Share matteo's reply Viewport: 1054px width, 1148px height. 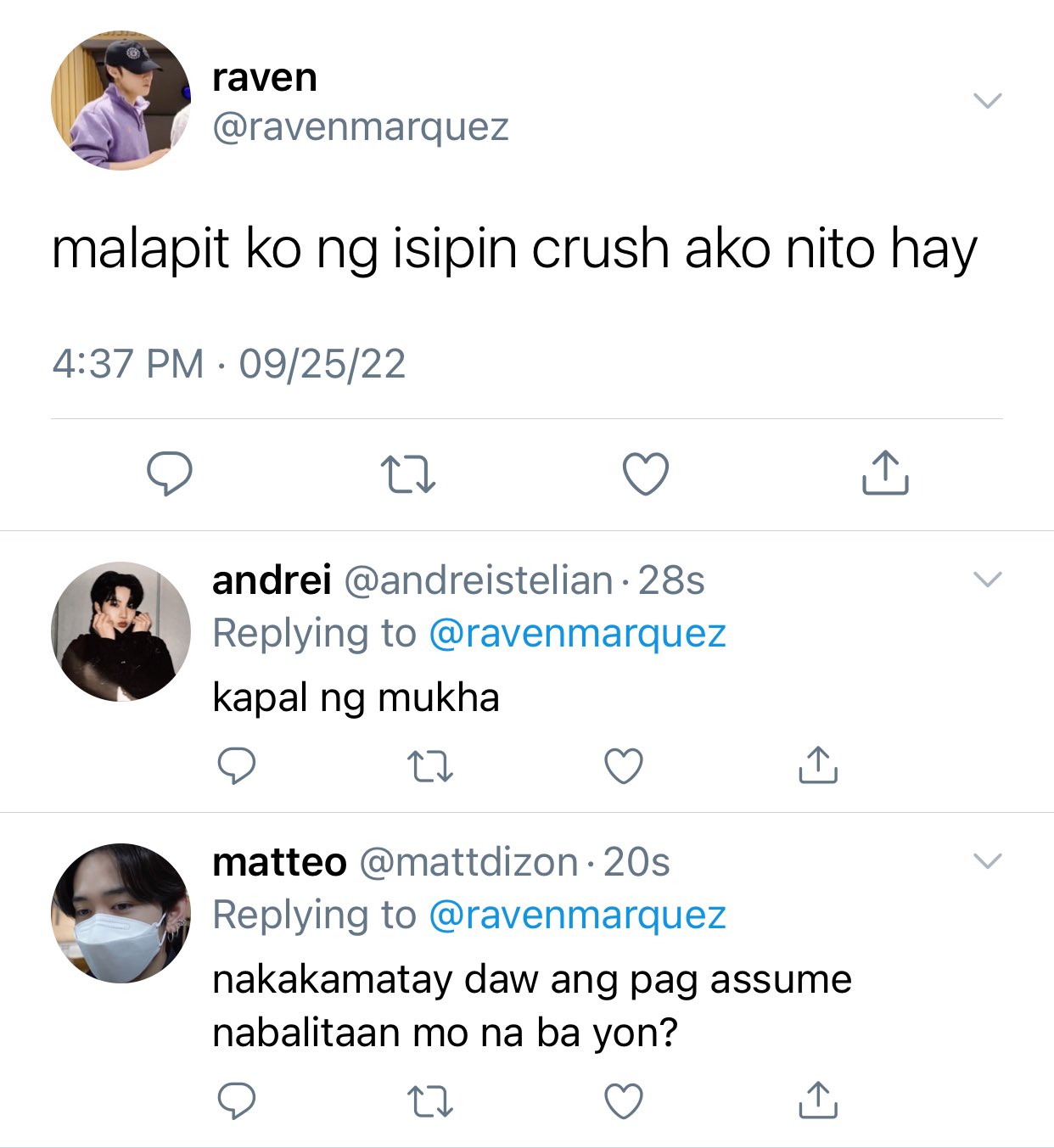click(818, 1100)
